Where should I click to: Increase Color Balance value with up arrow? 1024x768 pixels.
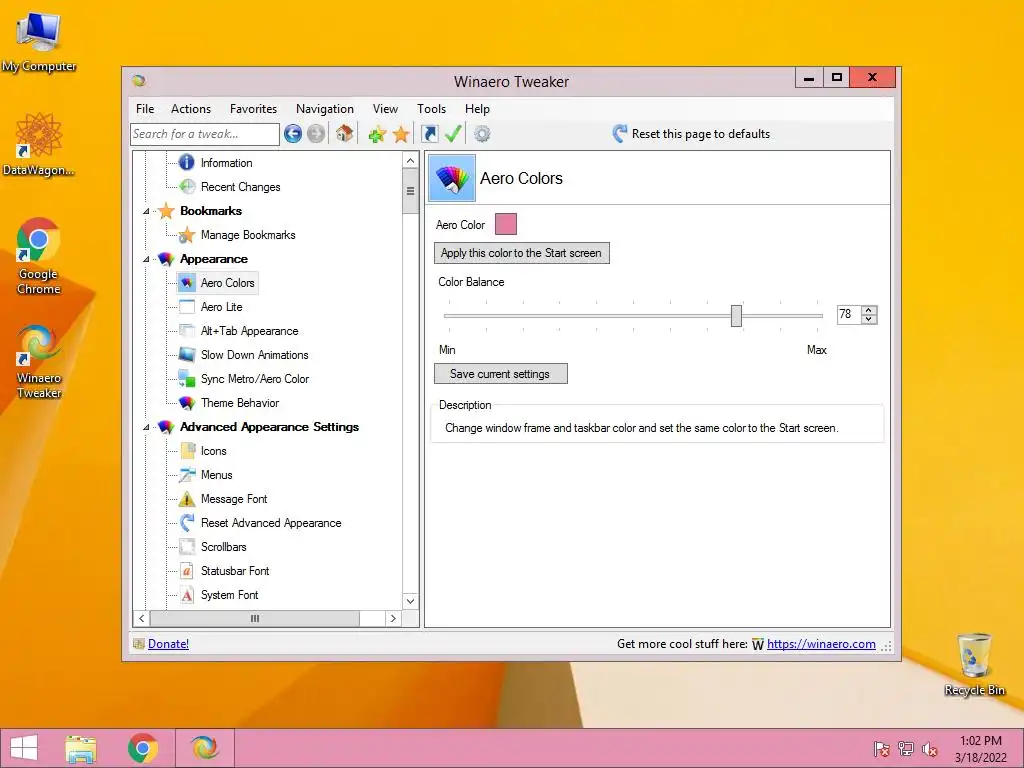click(869, 310)
